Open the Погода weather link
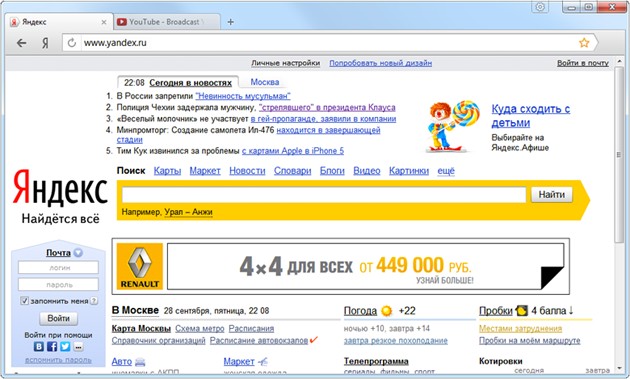630x379 pixels. [x=360, y=311]
